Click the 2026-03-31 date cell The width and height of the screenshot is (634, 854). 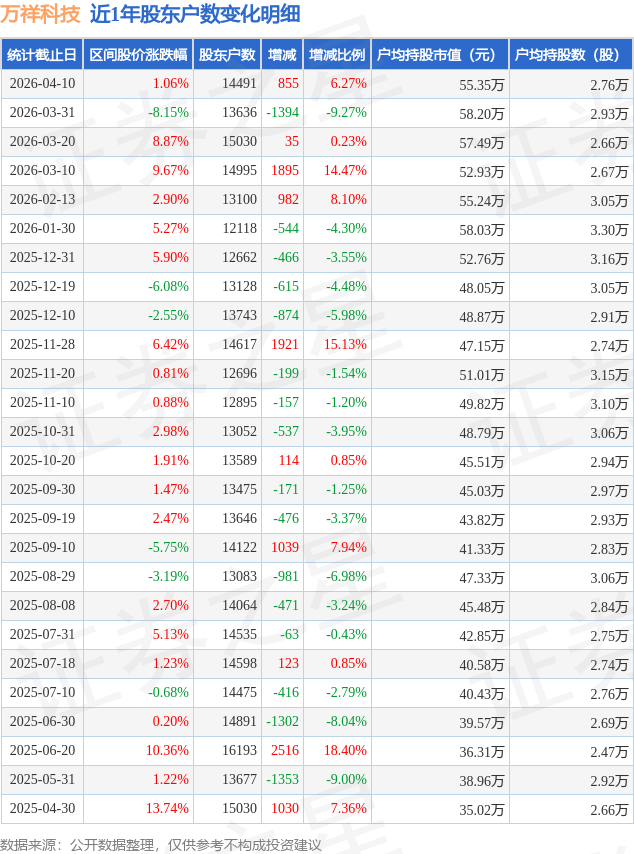pyautogui.click(x=42, y=113)
